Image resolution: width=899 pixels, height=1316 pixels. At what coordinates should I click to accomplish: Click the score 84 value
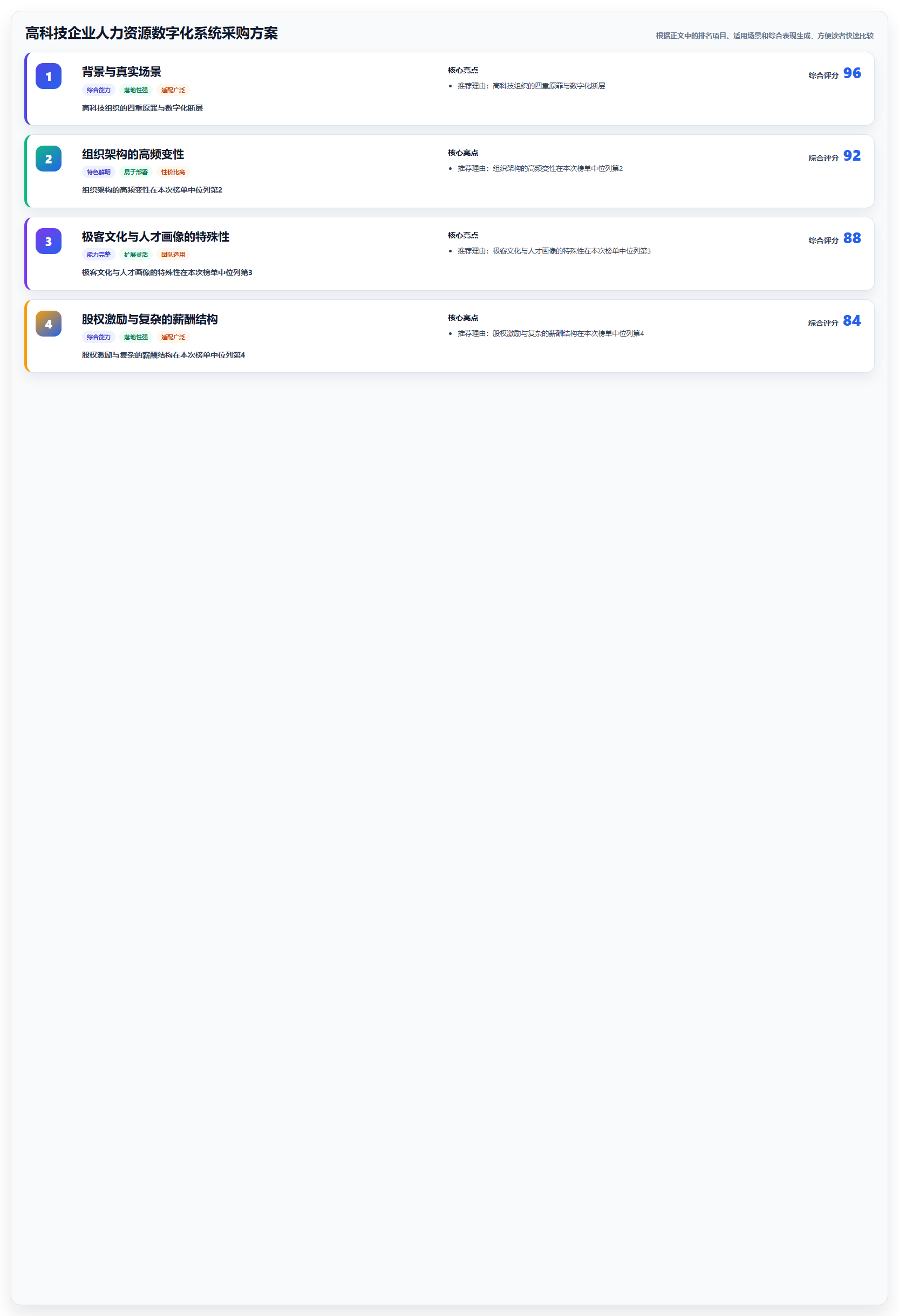852,321
